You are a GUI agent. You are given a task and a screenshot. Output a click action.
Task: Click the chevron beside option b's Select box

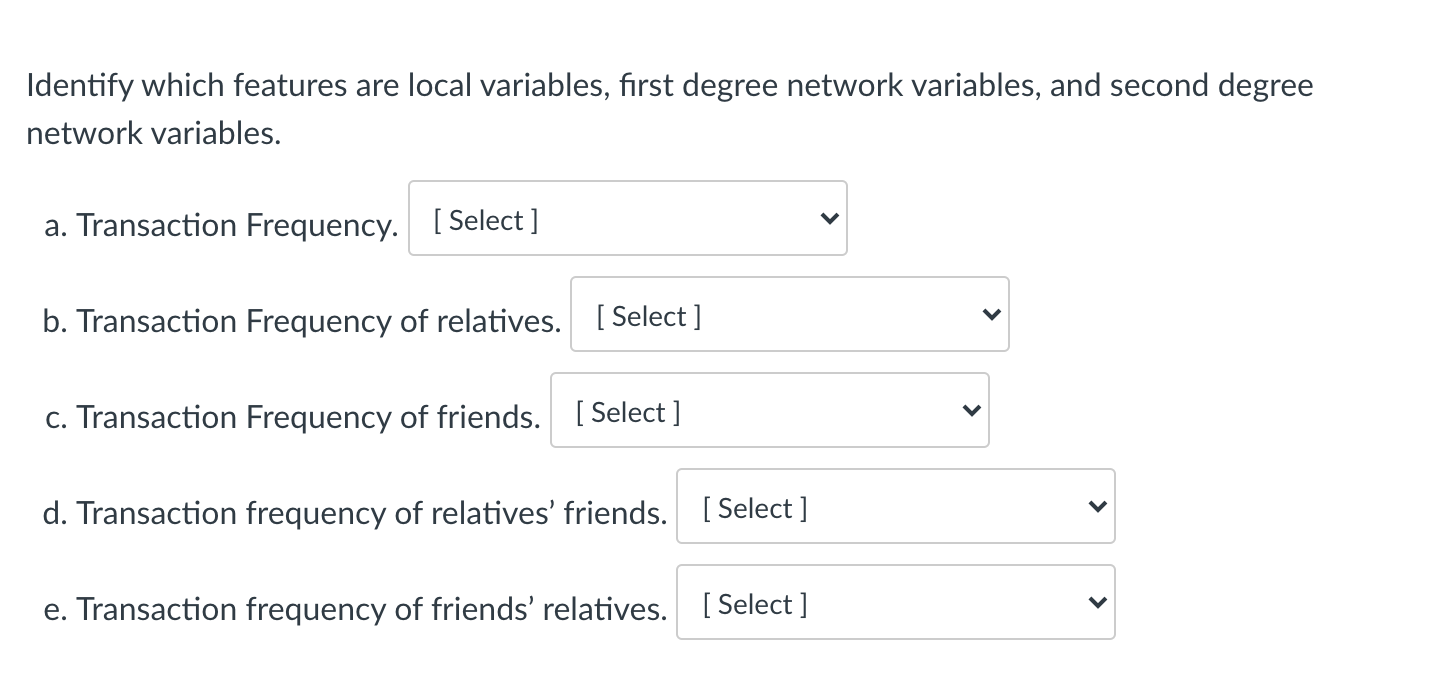(x=991, y=314)
